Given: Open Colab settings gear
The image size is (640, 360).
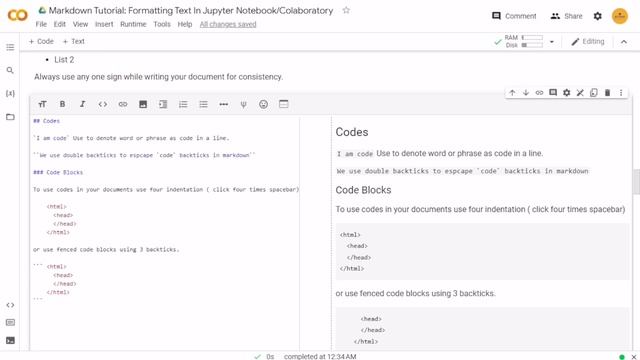Looking at the screenshot, I should (598, 16).
